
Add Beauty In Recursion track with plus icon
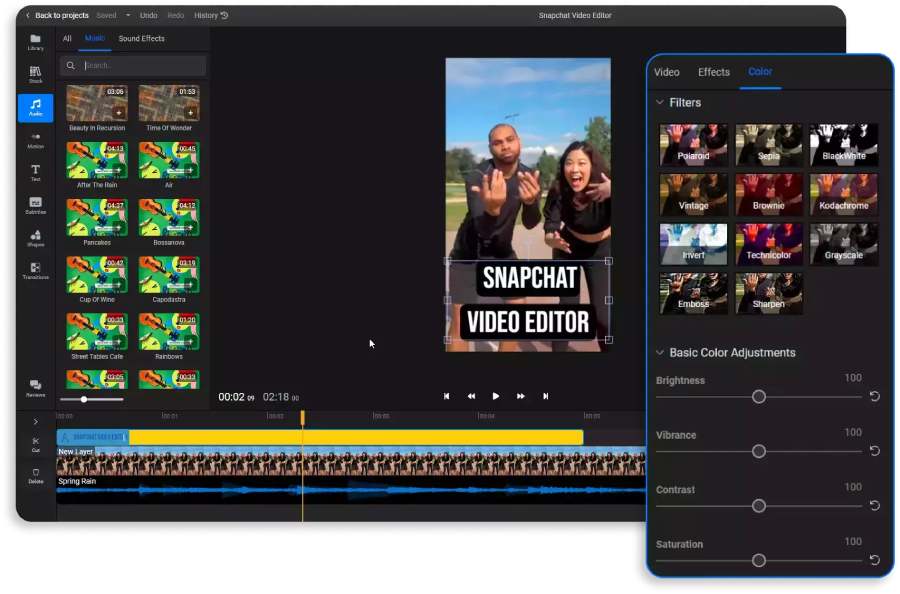(119, 112)
